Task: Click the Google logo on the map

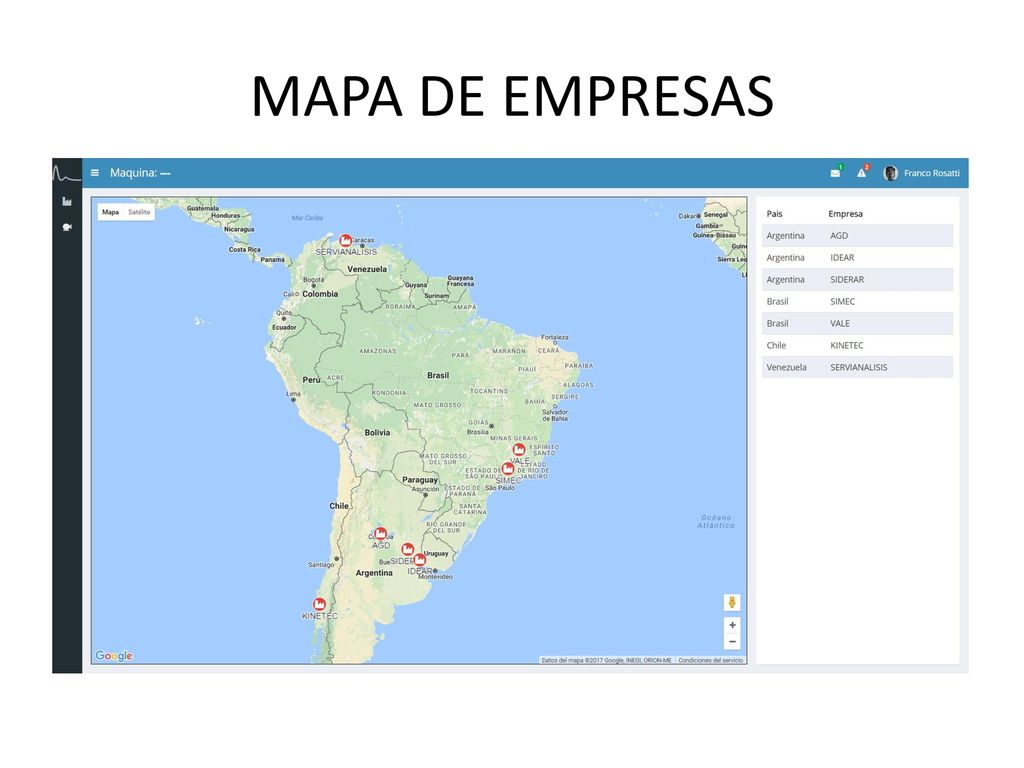Action: click(114, 656)
